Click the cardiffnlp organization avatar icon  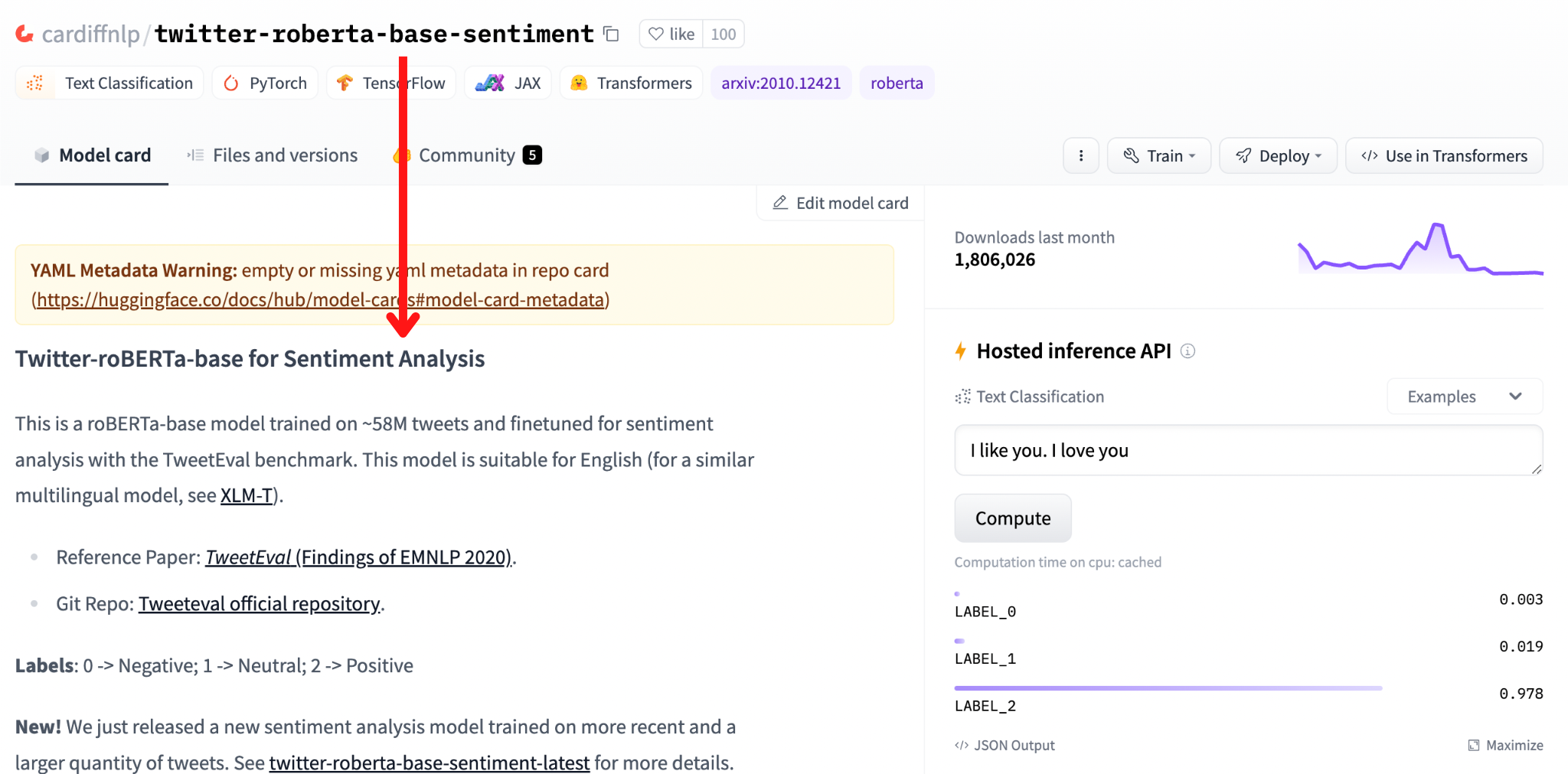[x=25, y=34]
